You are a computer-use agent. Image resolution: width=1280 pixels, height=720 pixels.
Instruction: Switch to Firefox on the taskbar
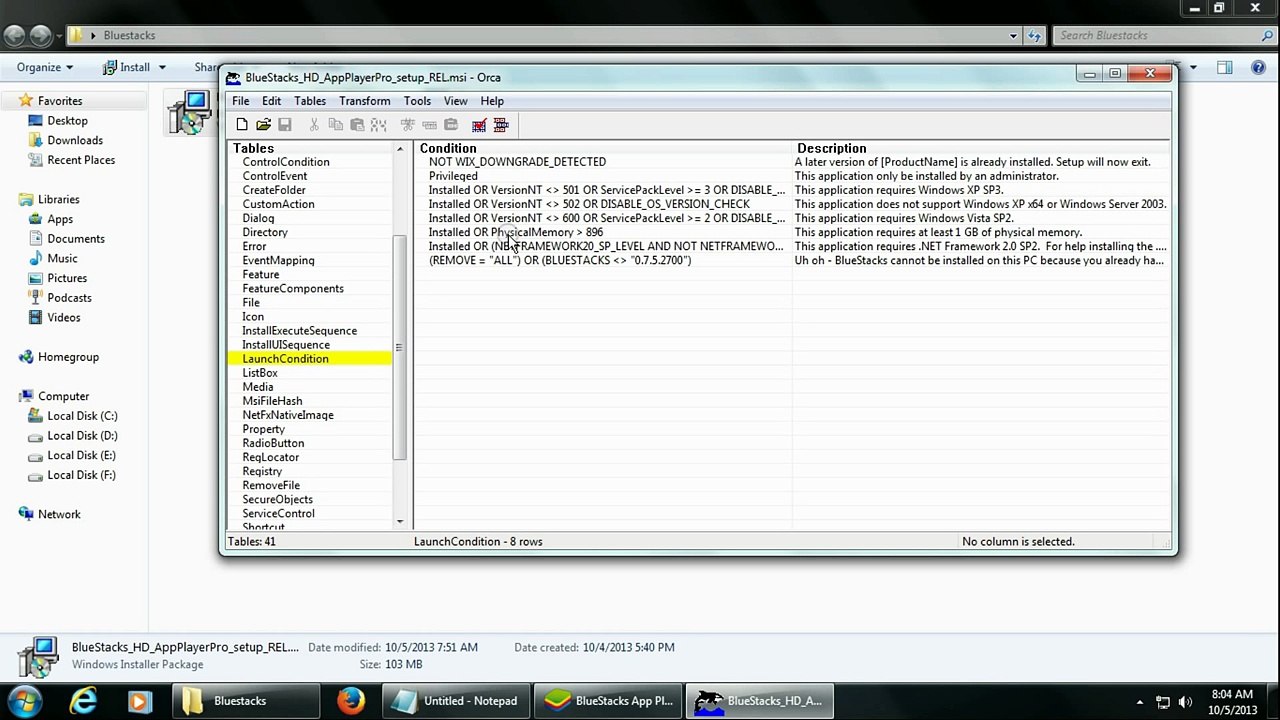350,700
